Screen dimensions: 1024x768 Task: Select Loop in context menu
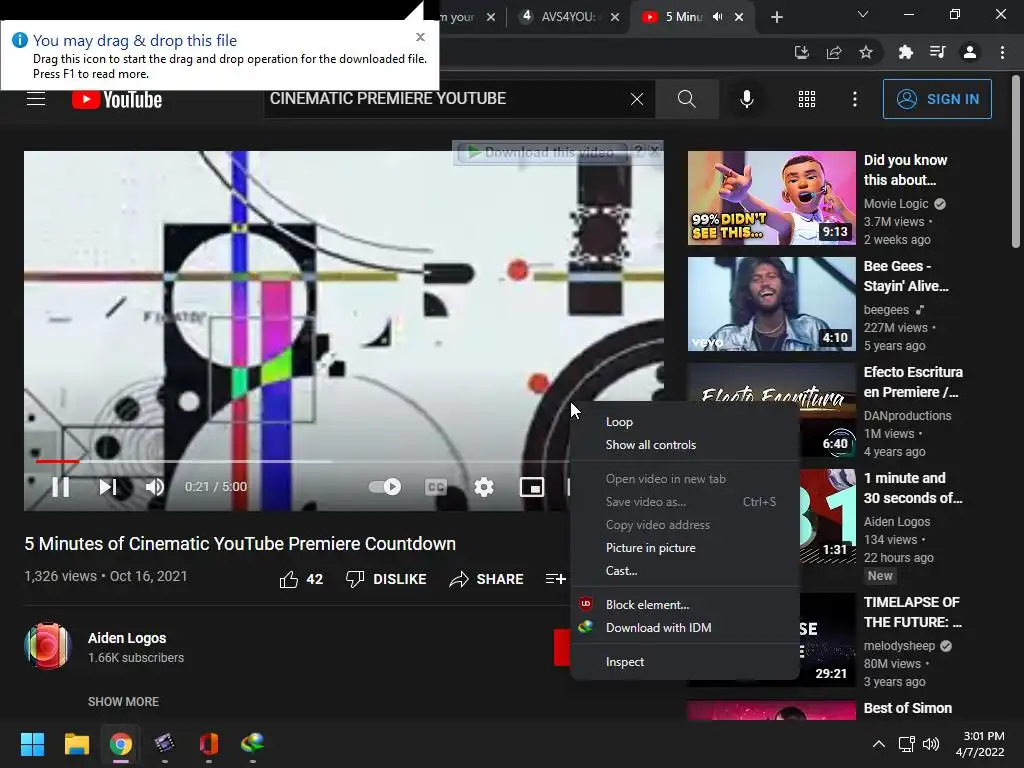pos(685,422)
